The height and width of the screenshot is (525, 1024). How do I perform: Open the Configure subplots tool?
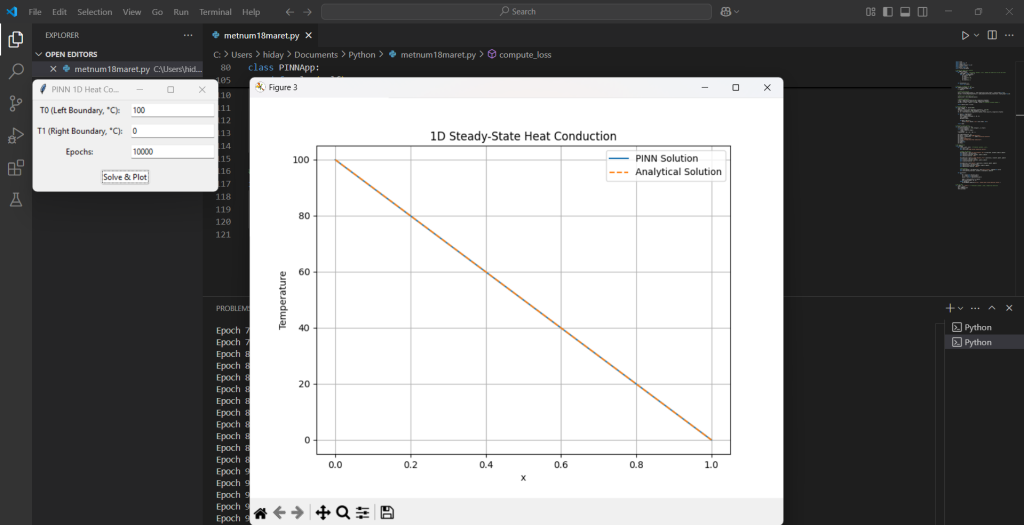click(362, 513)
